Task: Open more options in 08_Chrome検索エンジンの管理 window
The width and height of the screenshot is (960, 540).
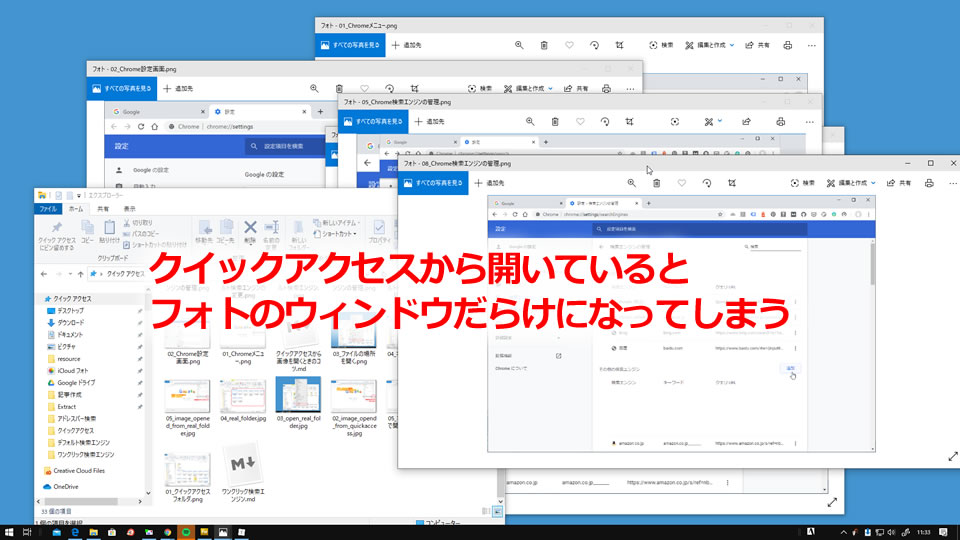Action: coord(952,182)
